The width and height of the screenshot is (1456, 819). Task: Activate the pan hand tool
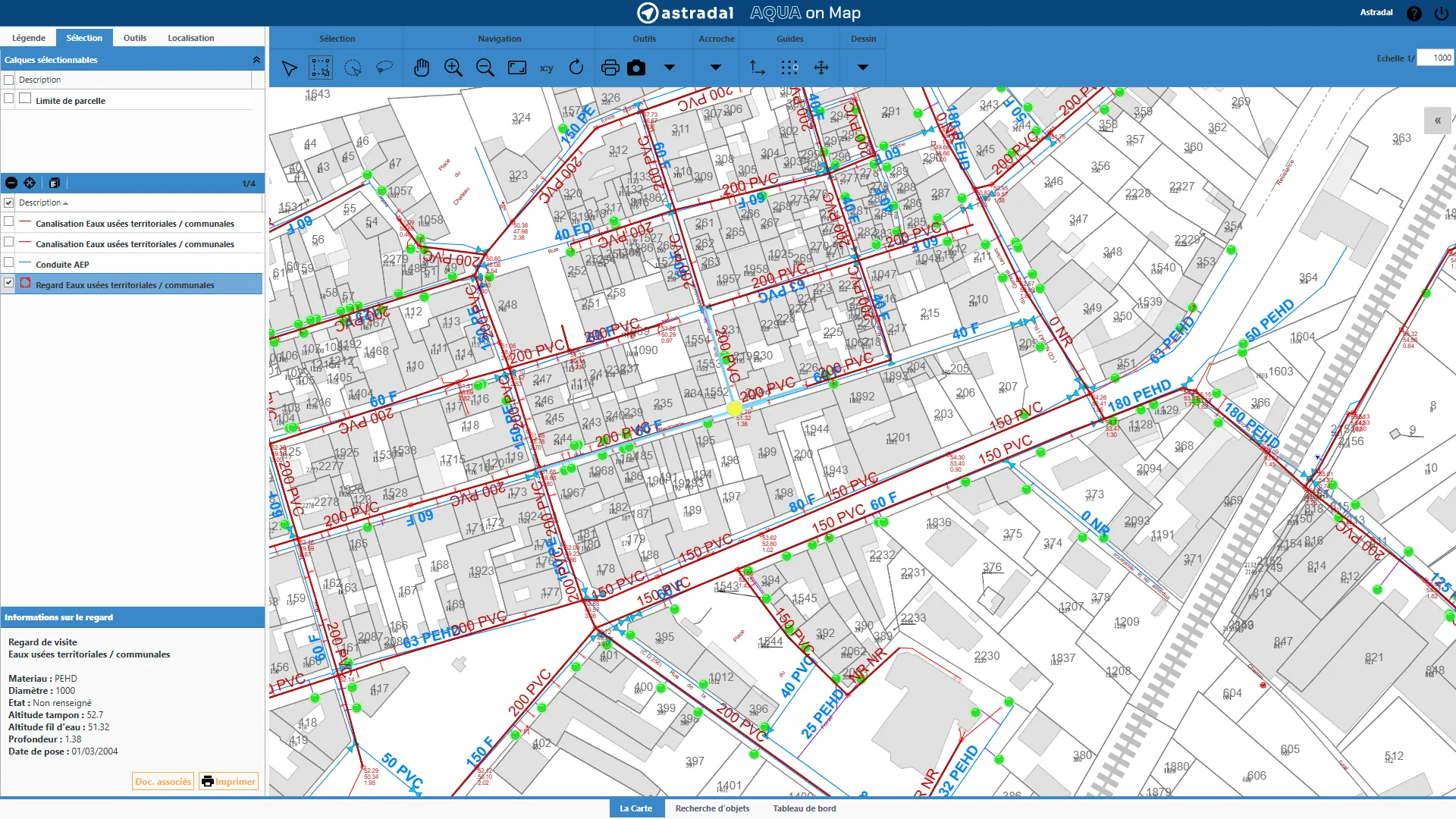[422, 68]
